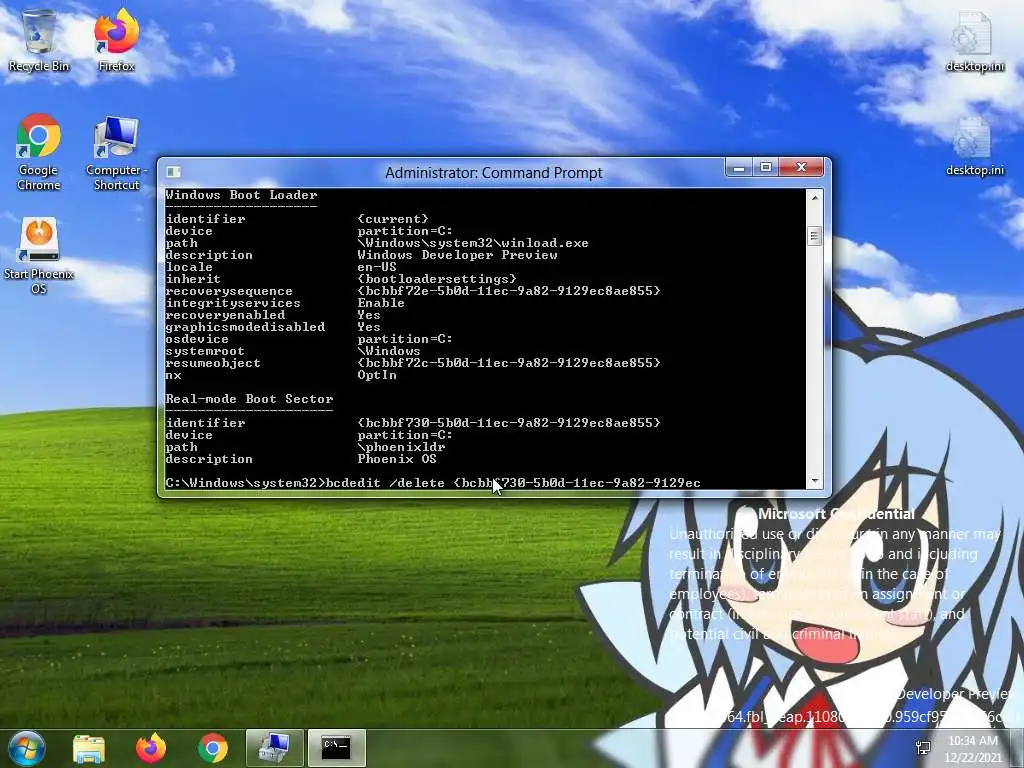Activate the Command Prompt taskbar button
Viewport: 1024px width, 768px height.
click(336, 748)
